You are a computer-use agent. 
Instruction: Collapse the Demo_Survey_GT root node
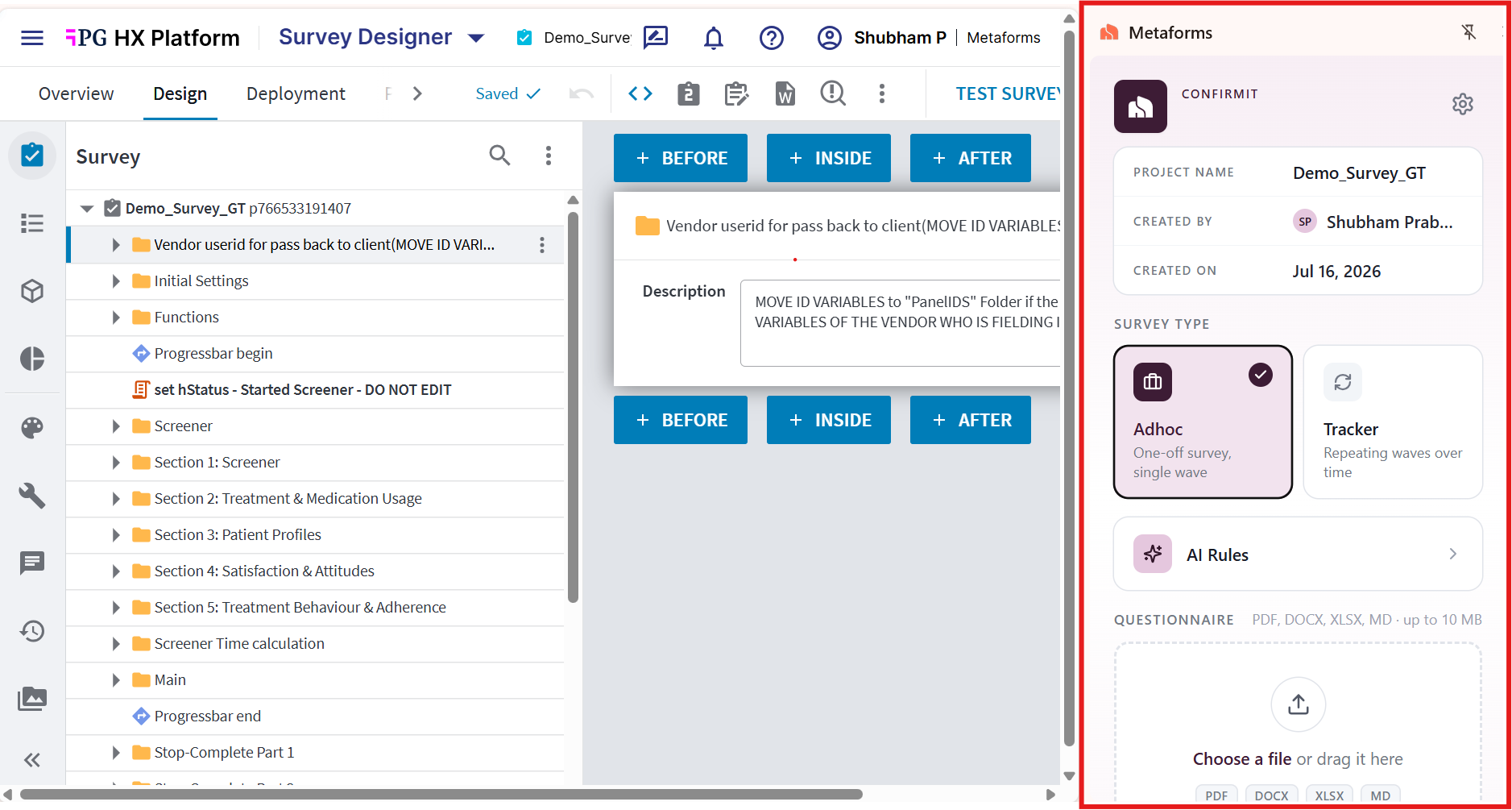(87, 209)
